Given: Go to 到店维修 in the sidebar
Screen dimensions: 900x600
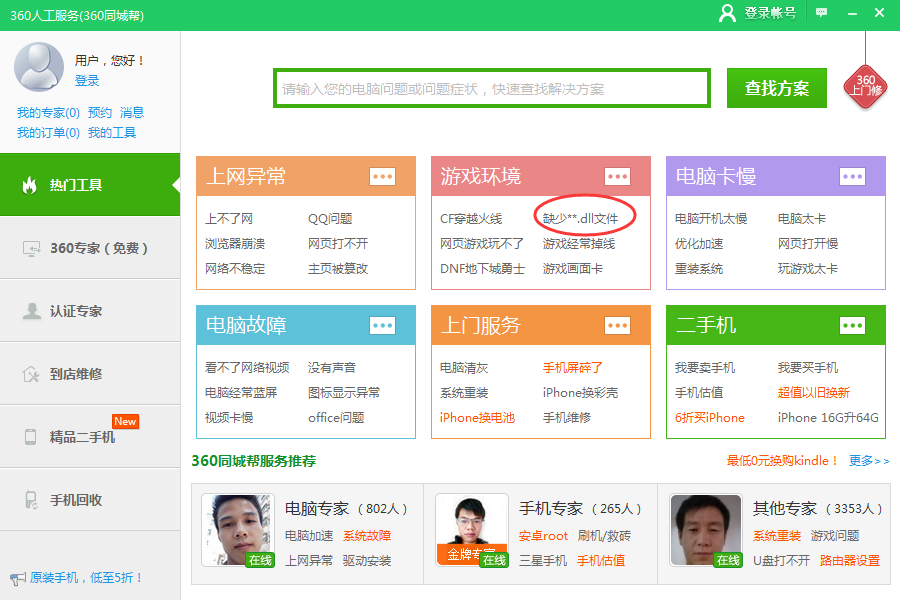Looking at the screenshot, I should point(90,372).
